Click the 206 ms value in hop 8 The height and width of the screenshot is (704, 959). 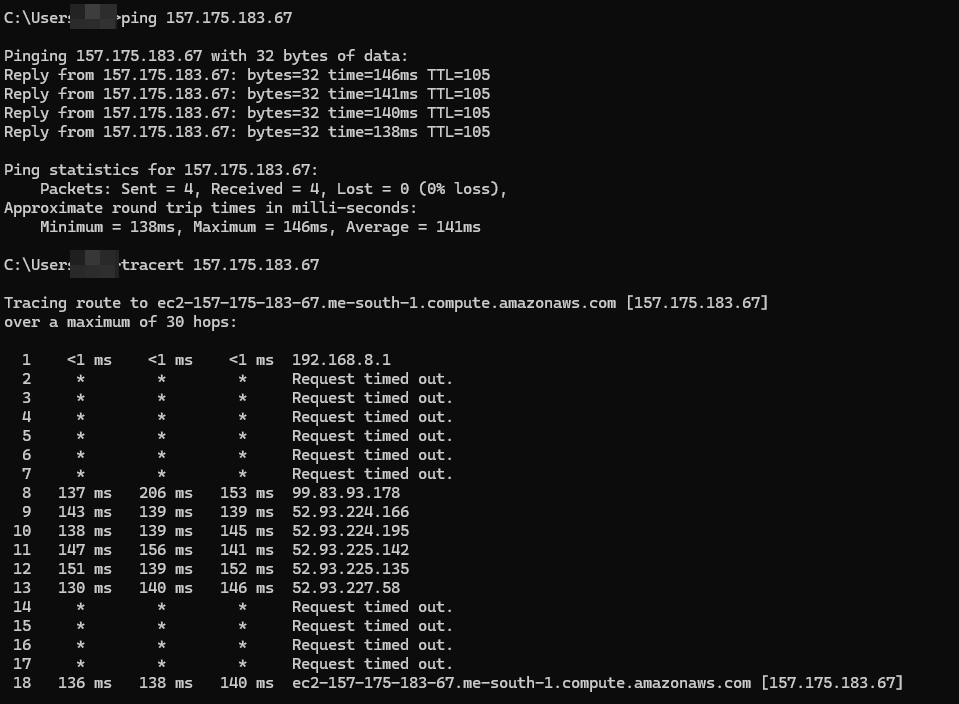point(166,493)
